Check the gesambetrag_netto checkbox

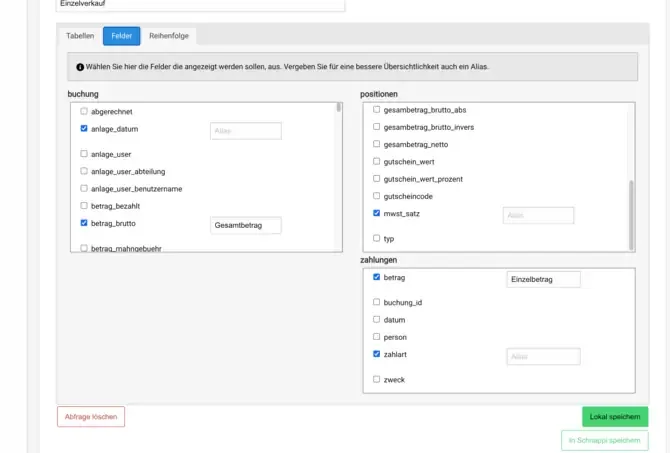click(x=376, y=144)
